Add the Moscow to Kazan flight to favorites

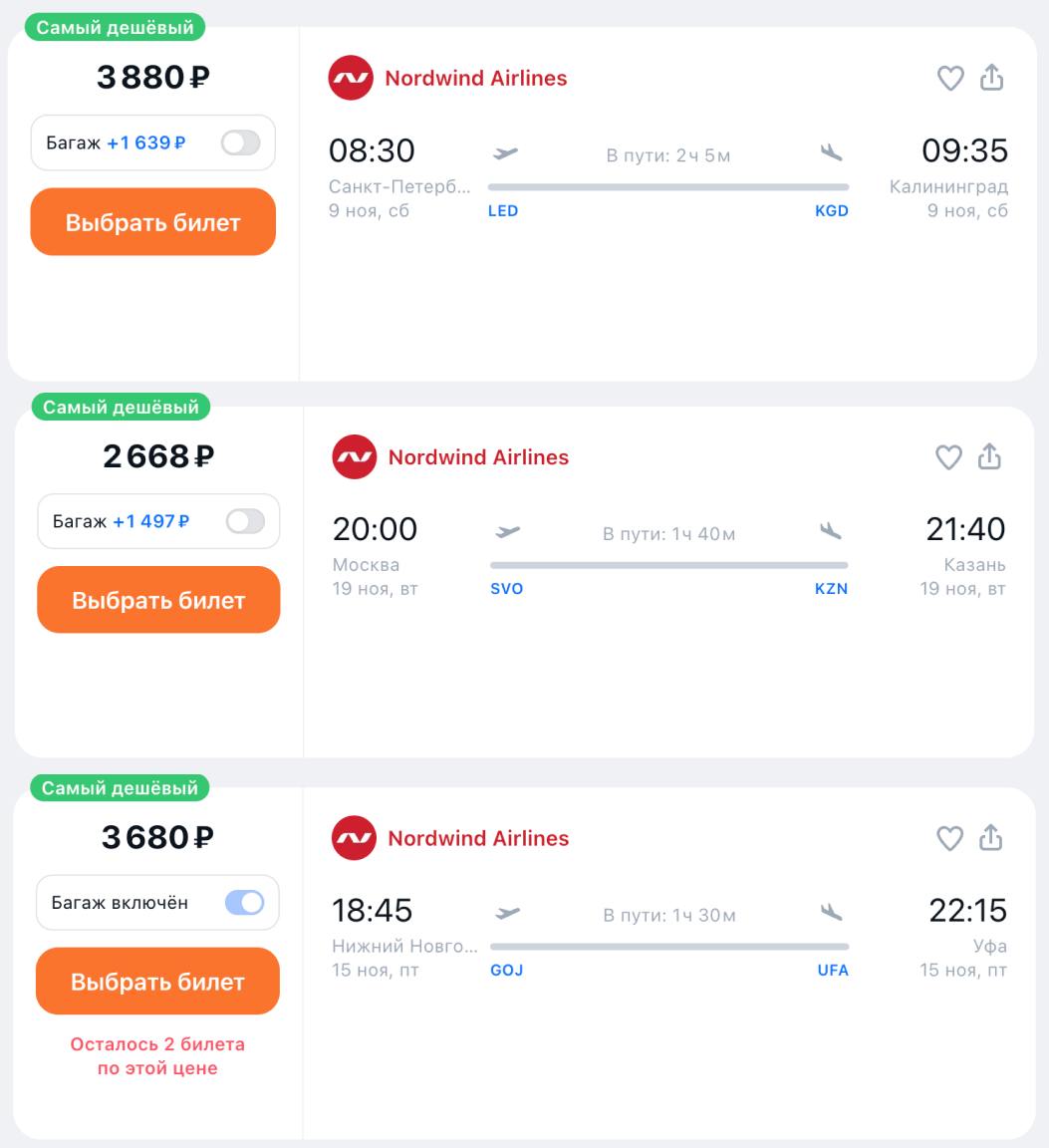(x=948, y=457)
